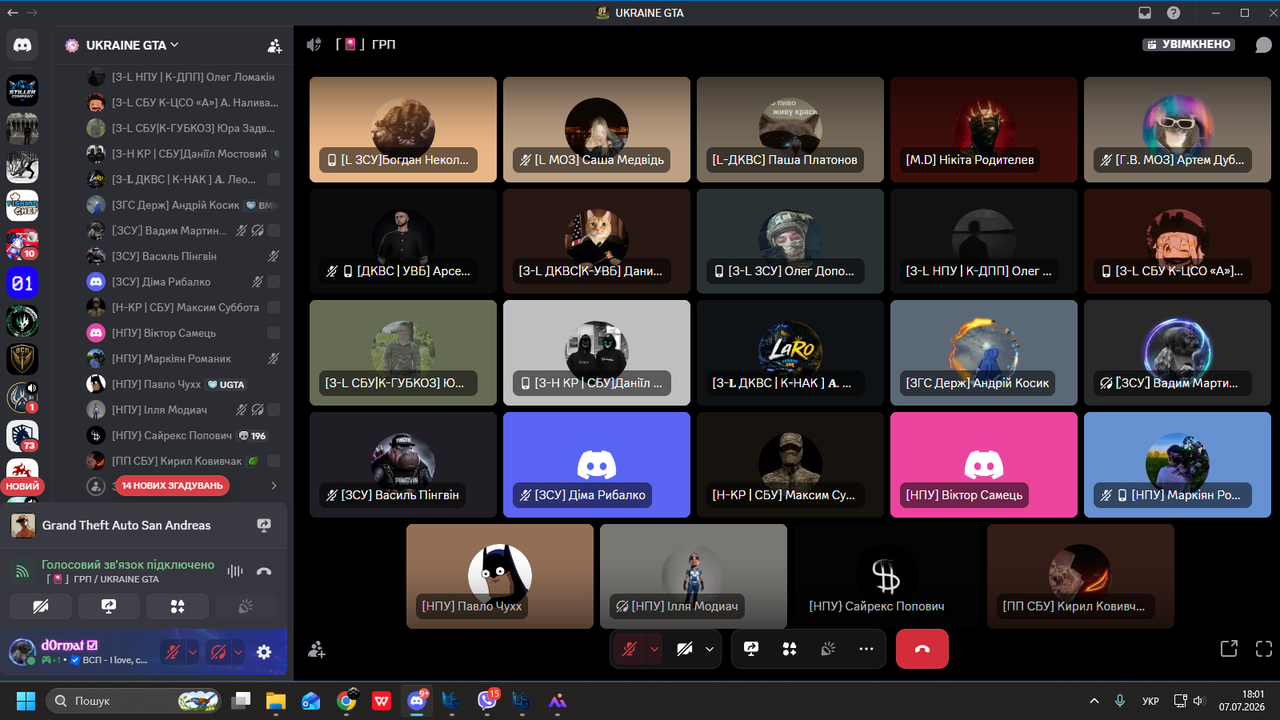Open more options in call toolbar
Image resolution: width=1280 pixels, height=720 pixels.
pos(866,649)
